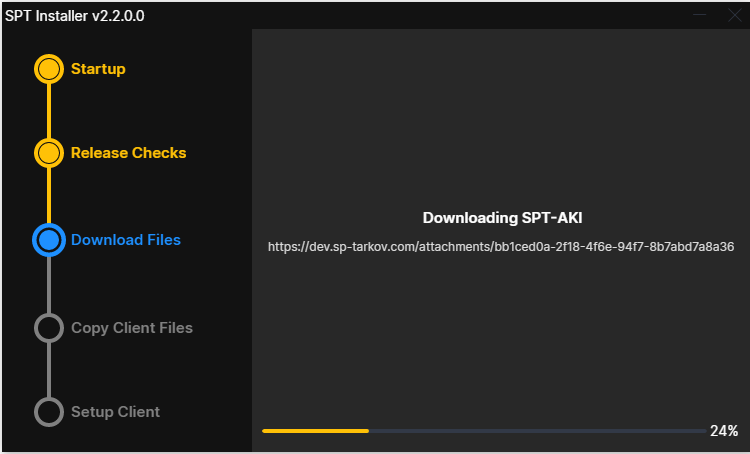Select the Download Files step label
This screenshot has width=750, height=454.
(126, 240)
